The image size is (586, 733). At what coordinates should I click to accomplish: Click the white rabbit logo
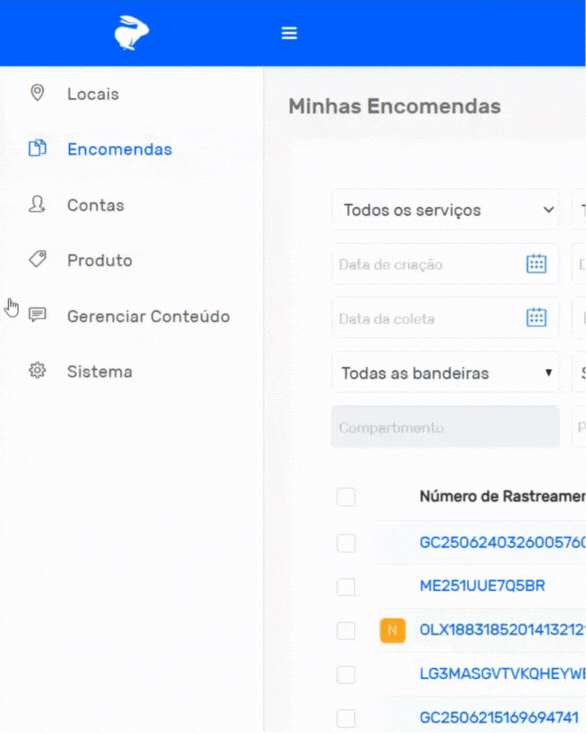click(x=132, y=33)
